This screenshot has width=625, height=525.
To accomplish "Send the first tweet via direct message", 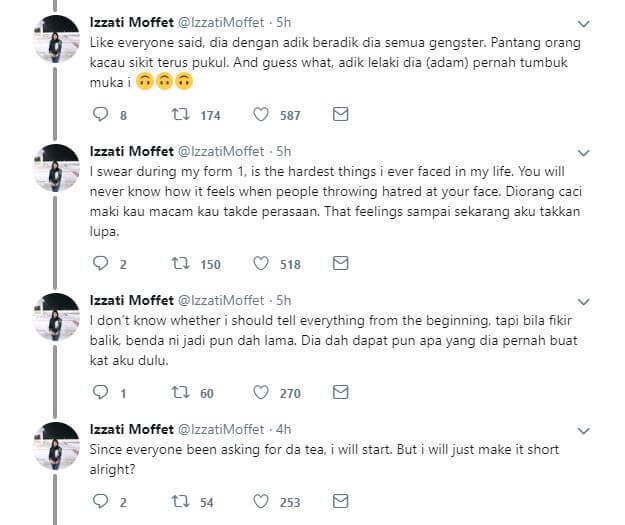I will 340,115.
